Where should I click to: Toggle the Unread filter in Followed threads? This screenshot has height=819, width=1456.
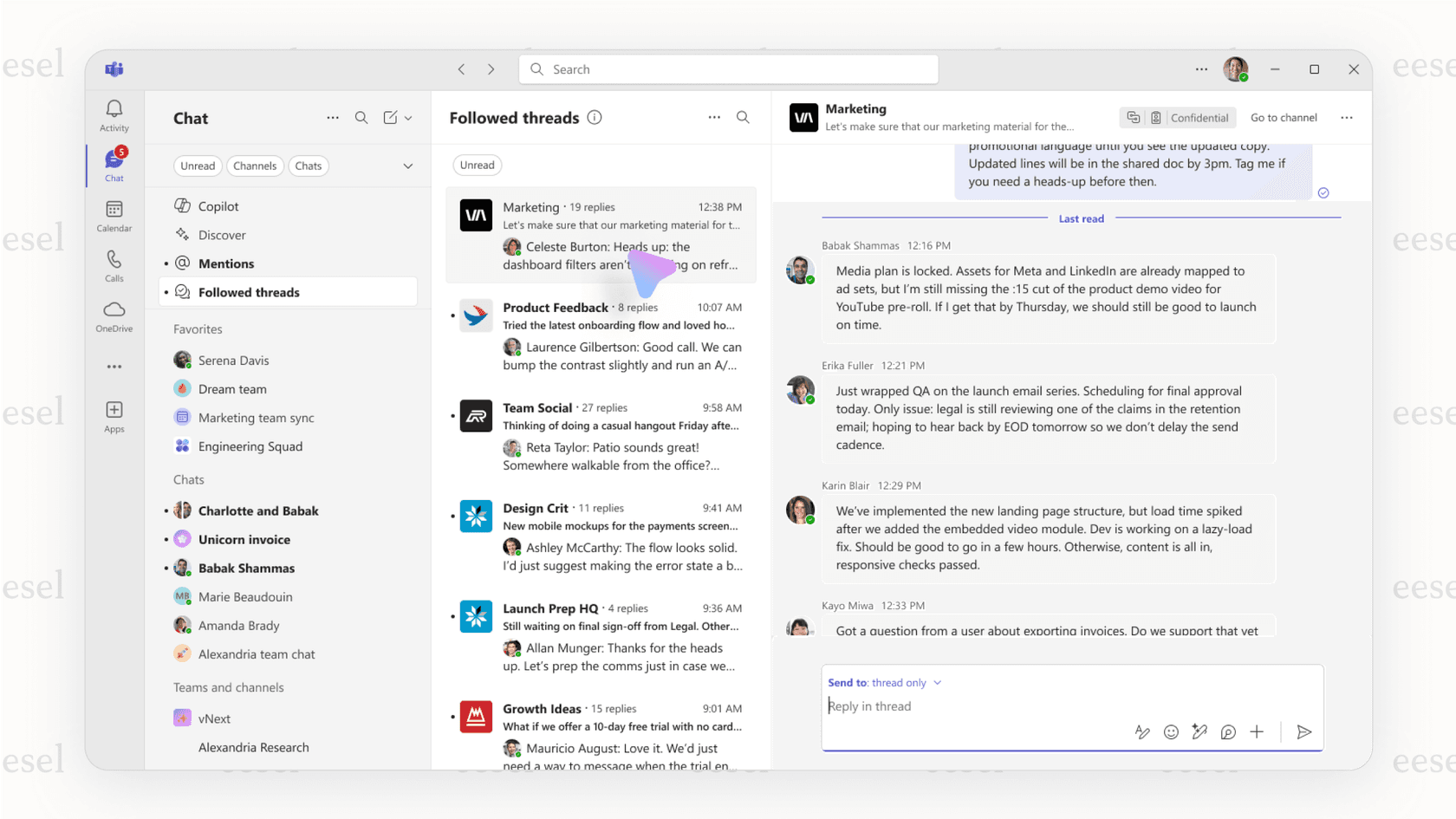(477, 165)
